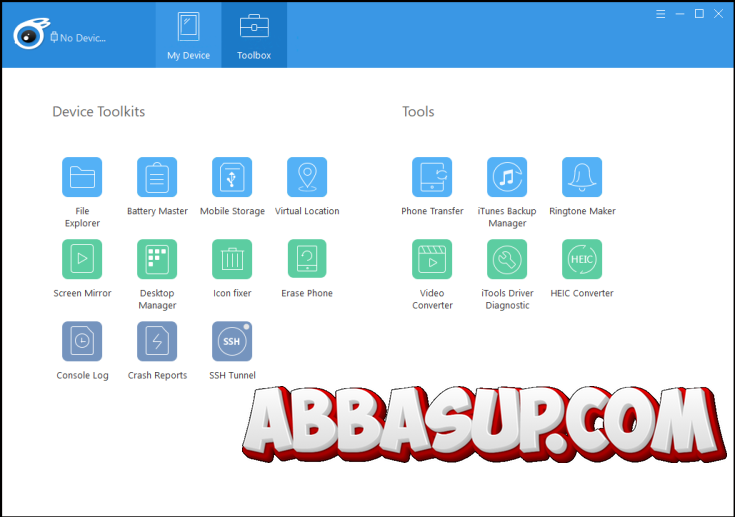Maximize the iTools window
Screen dimensions: 735x517
(x=699, y=14)
